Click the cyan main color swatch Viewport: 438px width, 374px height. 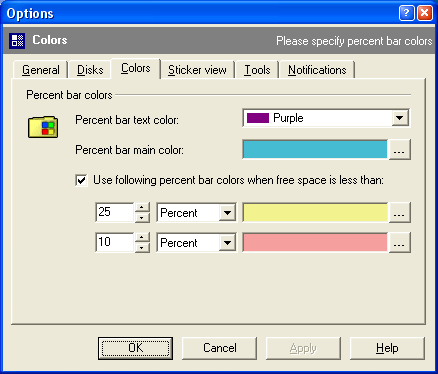coord(315,149)
